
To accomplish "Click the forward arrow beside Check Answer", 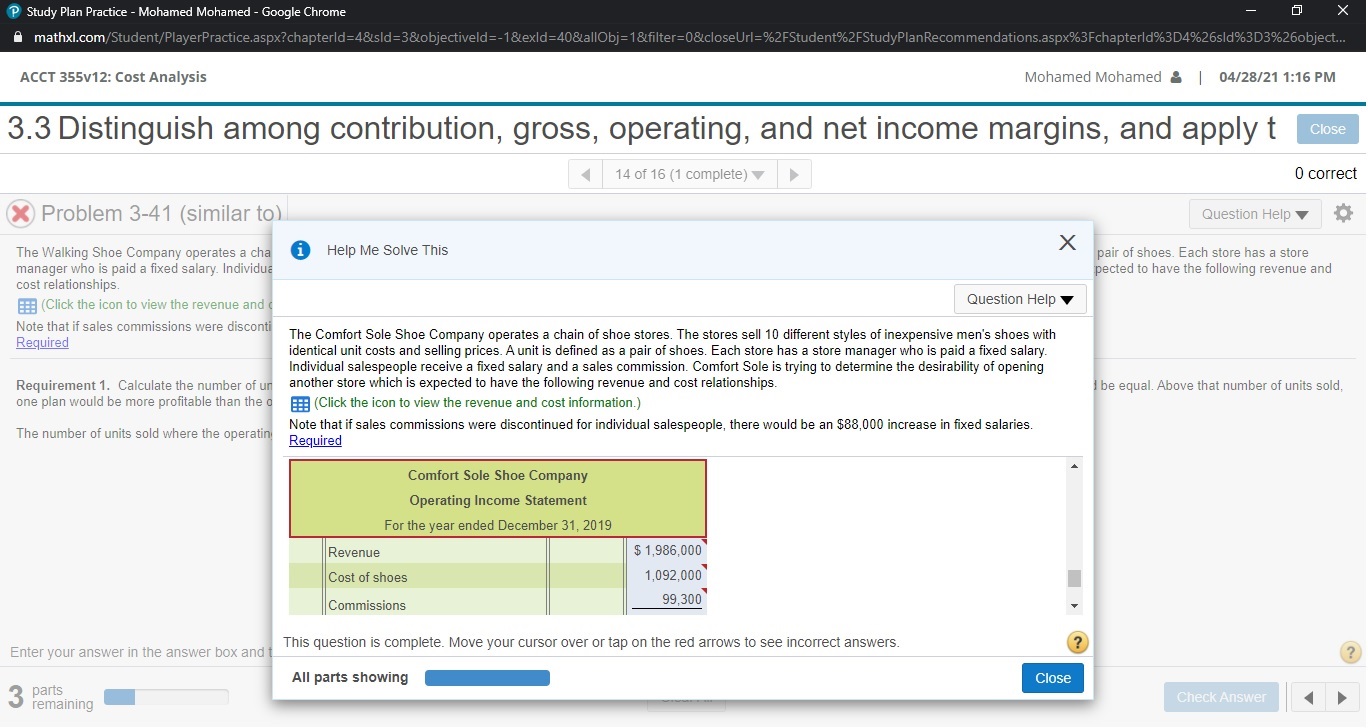I will (x=1343, y=697).
